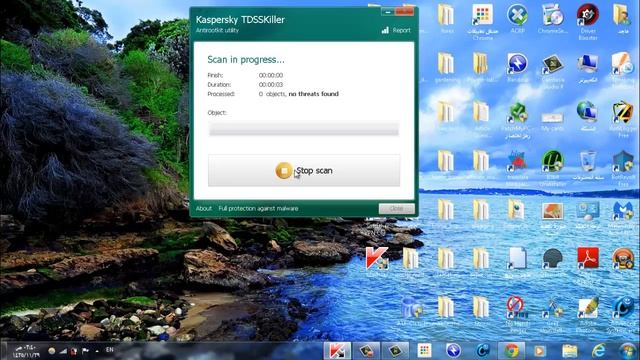Switch the EN input language indicator
This screenshot has width=640, height=360.
109,350
